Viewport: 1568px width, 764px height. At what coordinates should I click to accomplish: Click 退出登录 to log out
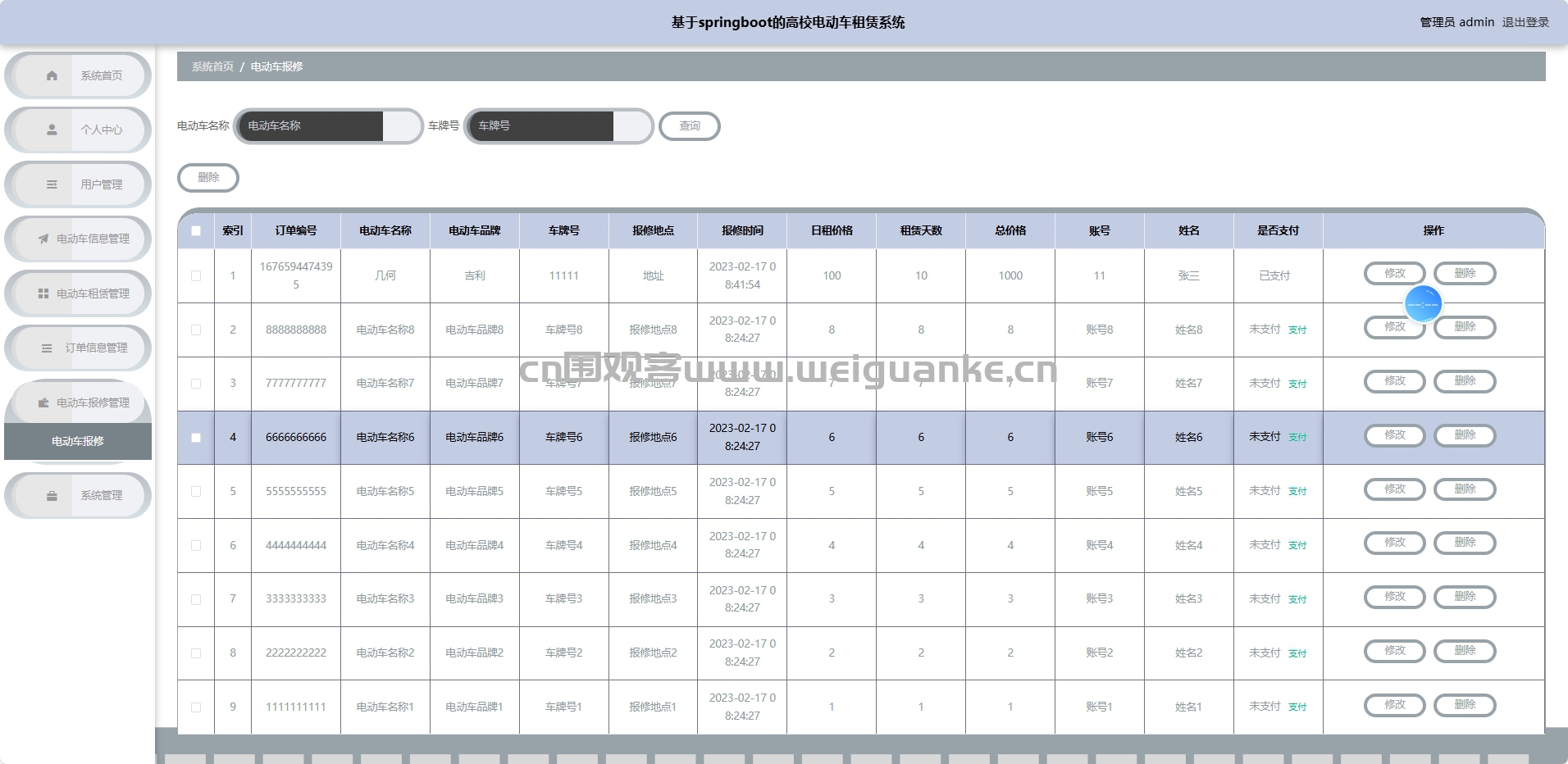[1525, 22]
